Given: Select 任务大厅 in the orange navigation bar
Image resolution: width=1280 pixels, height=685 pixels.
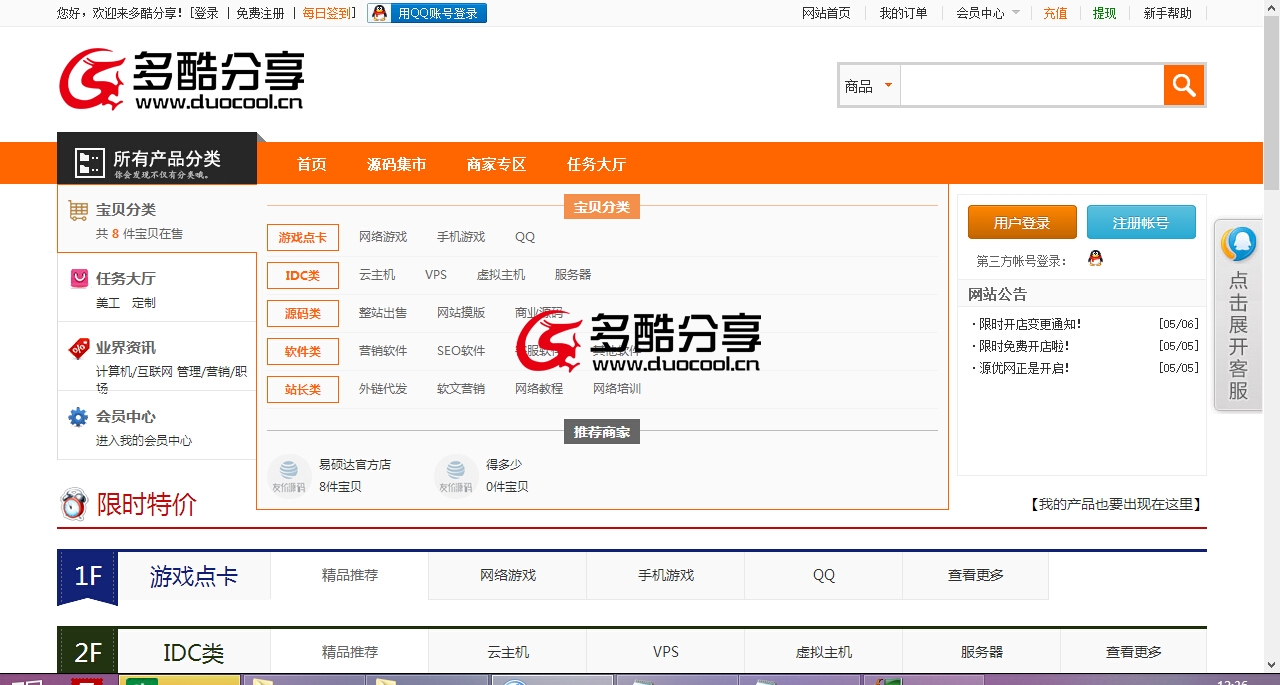Looking at the screenshot, I should click(597, 164).
